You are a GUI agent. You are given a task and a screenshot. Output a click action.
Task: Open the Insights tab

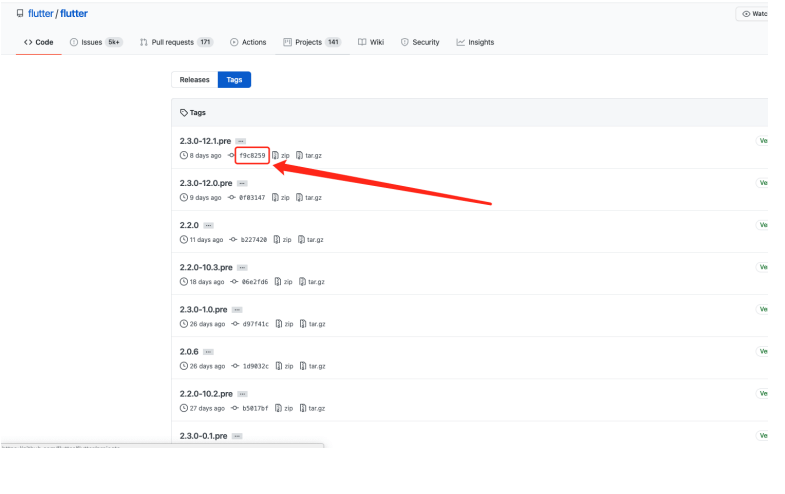(x=475, y=42)
